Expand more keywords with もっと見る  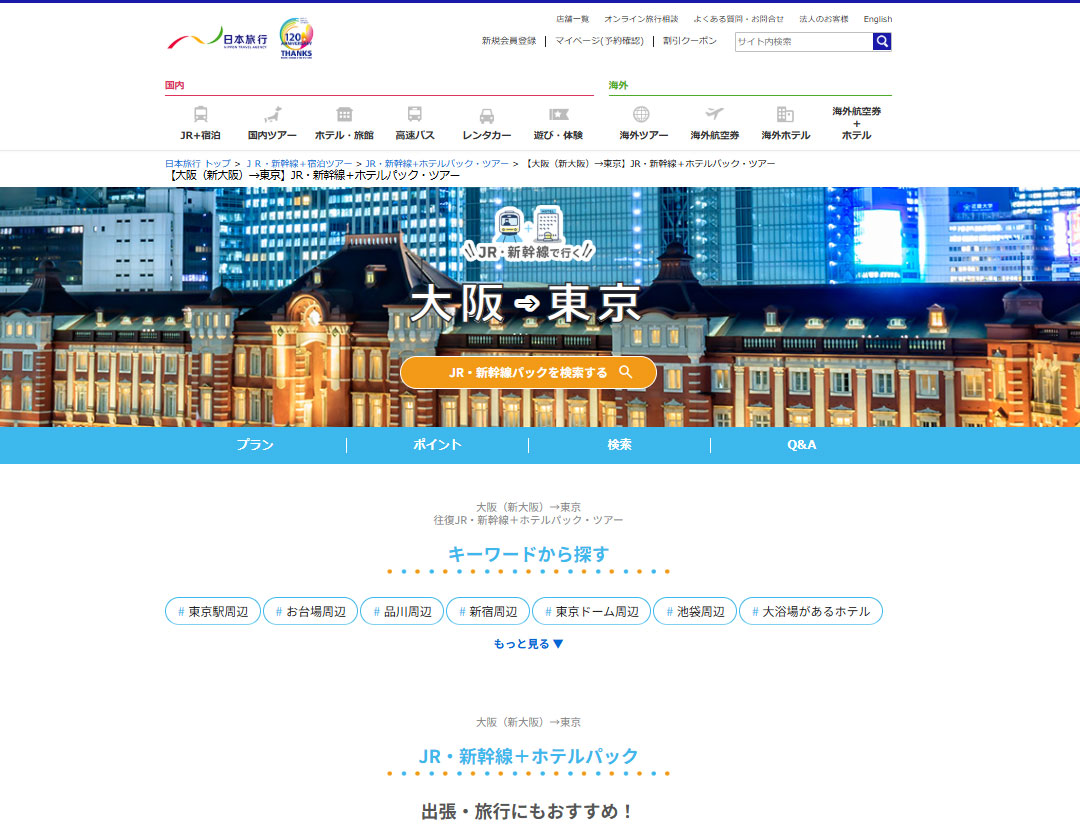[528, 643]
